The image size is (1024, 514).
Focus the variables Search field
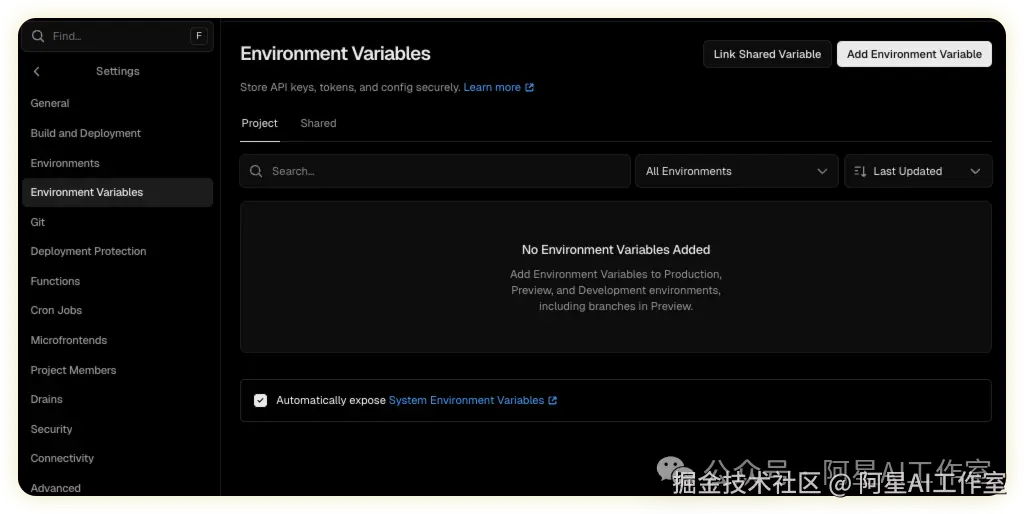coord(435,171)
